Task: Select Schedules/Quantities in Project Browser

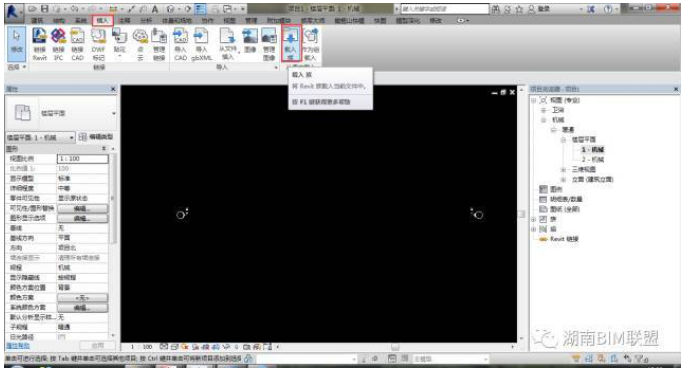Action: click(x=566, y=199)
